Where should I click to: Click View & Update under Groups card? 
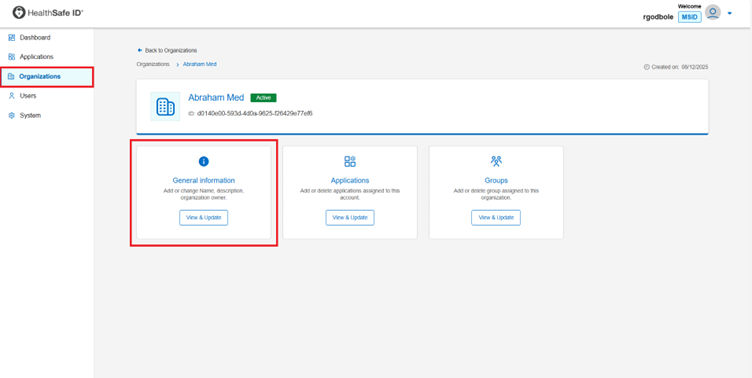coord(496,217)
